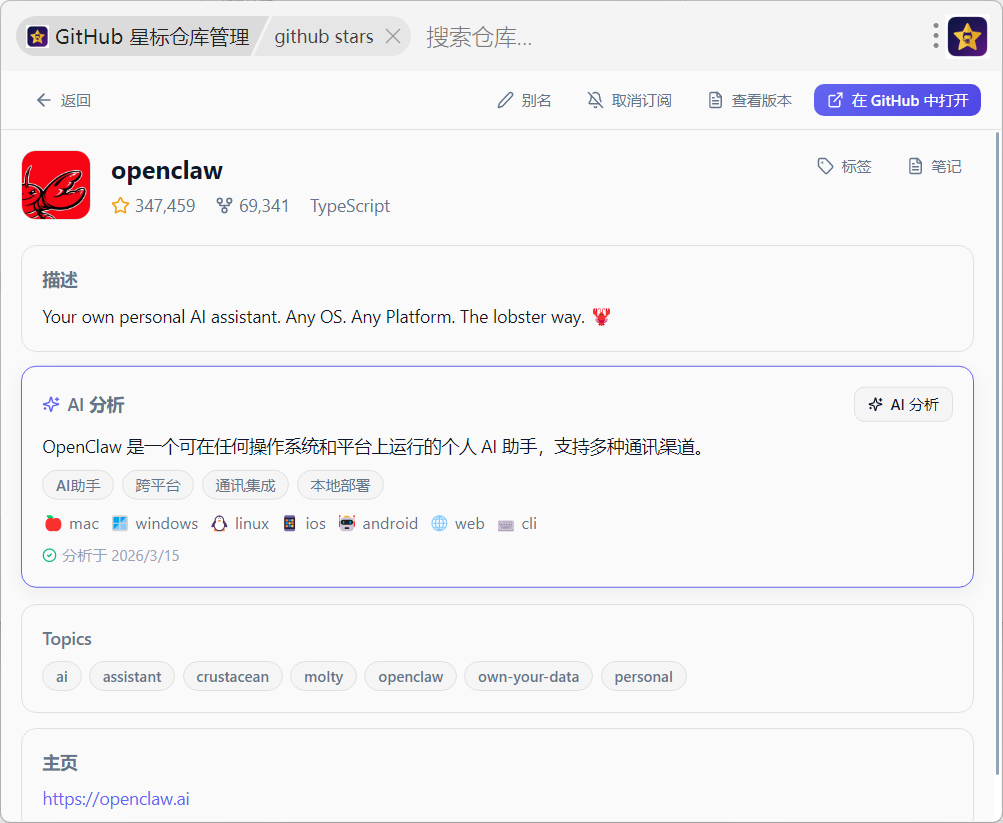Click the tag icon beside 标签
Image resolution: width=1003 pixels, height=823 pixels.
pyautogui.click(x=825, y=166)
